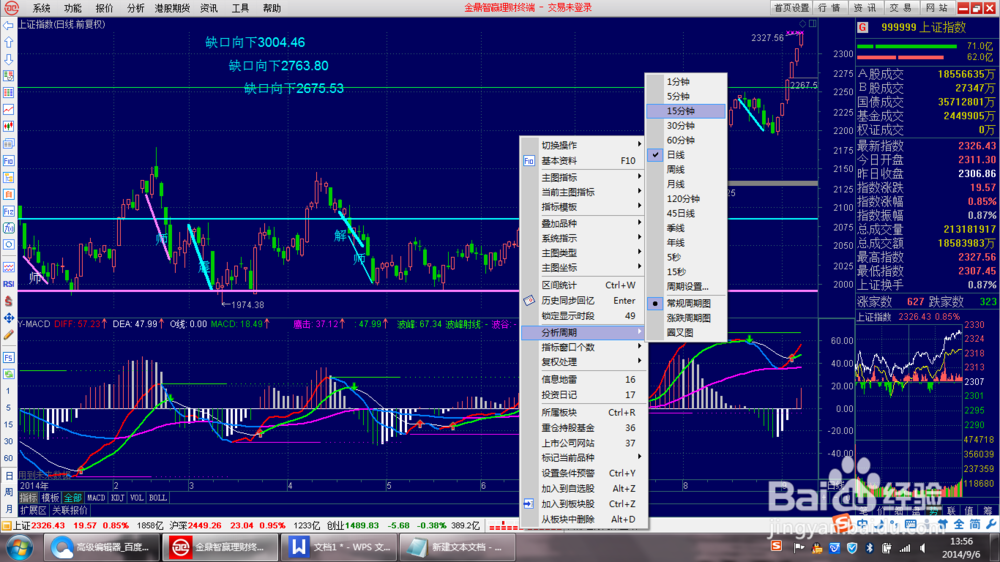1000x562 pixels.
Task: Click the RSI indicator icon in sidebar
Action: pos(8,285)
